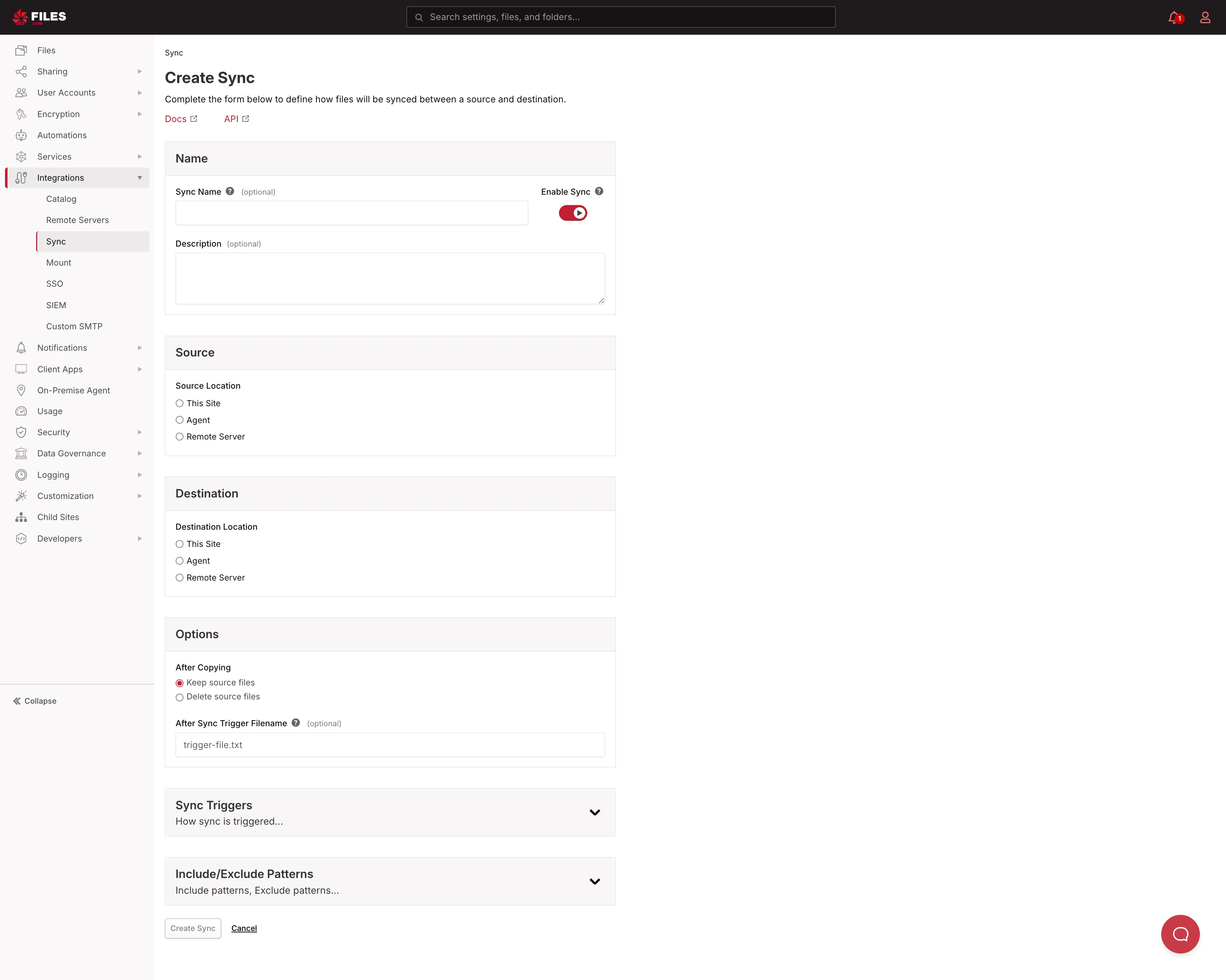Viewport: 1226px width, 980px height.
Task: Select Source Location Agent
Action: pyautogui.click(x=179, y=420)
